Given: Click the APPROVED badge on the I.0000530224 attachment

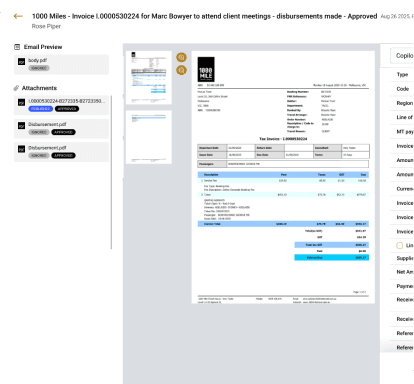Looking at the screenshot, I should coord(67,109).
